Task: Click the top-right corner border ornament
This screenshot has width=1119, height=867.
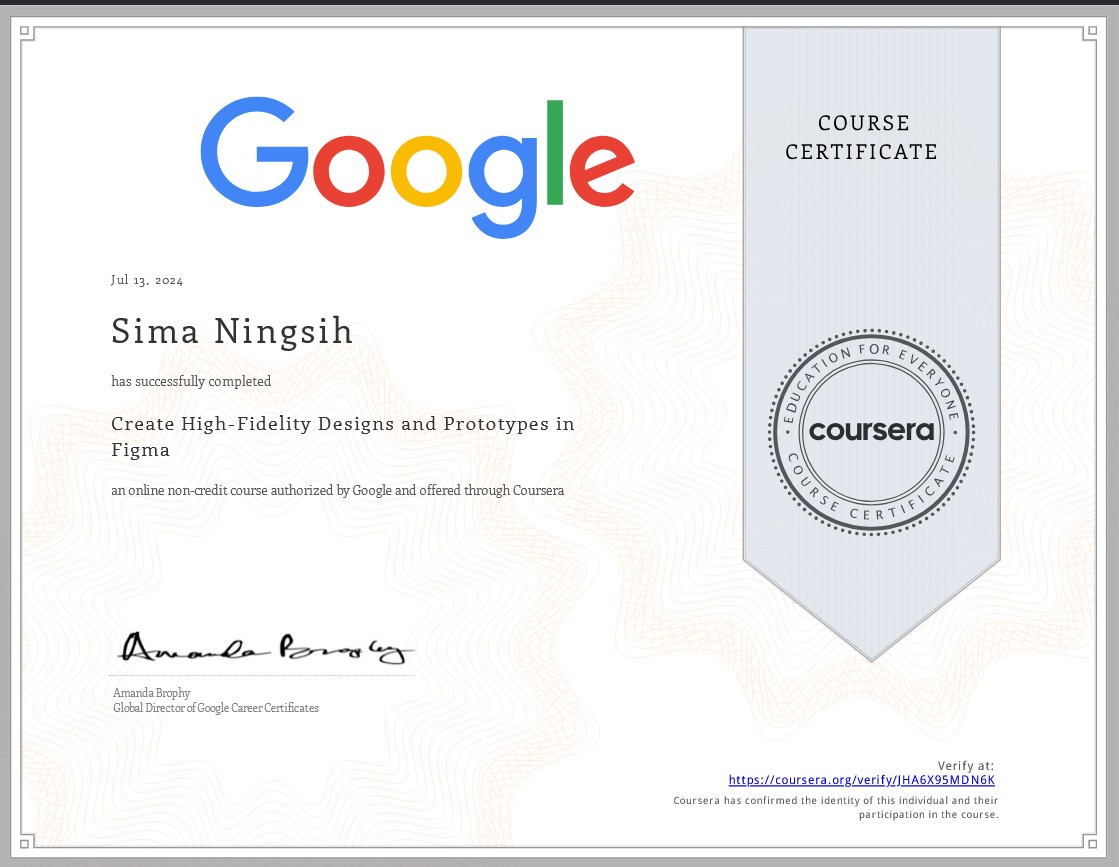Action: coord(1092,34)
